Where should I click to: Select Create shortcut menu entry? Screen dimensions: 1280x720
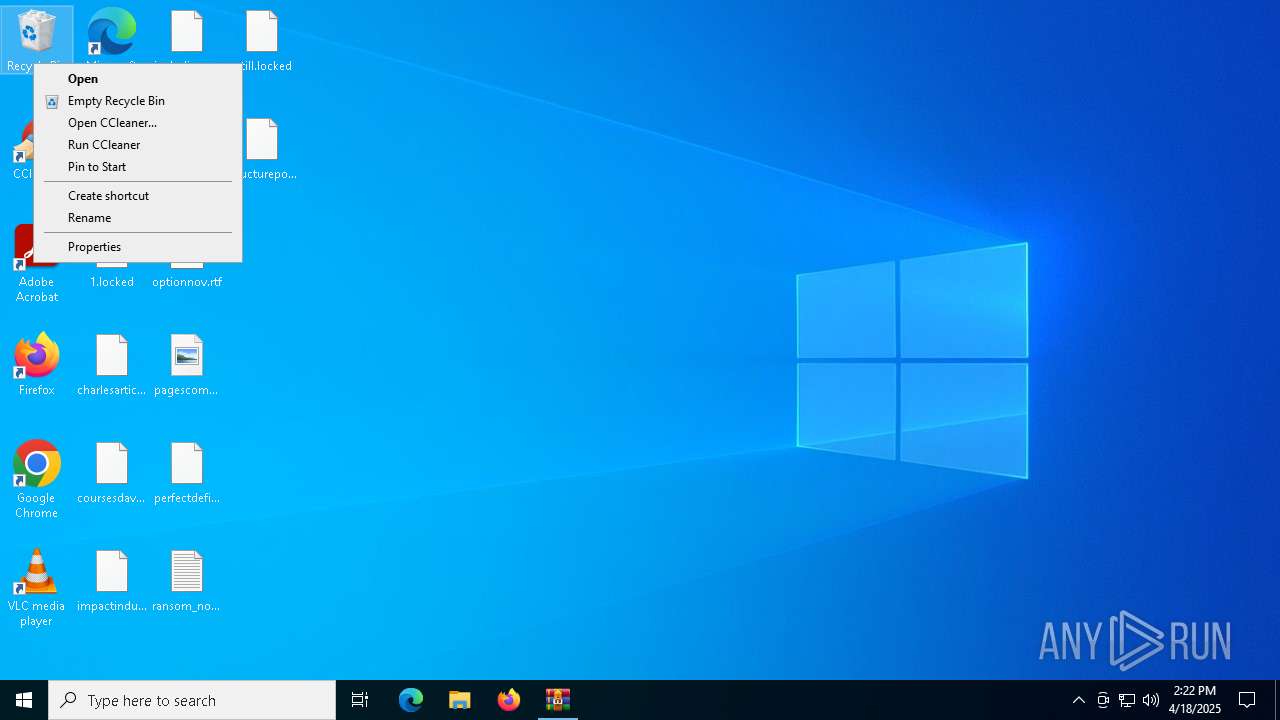[x=138, y=196]
